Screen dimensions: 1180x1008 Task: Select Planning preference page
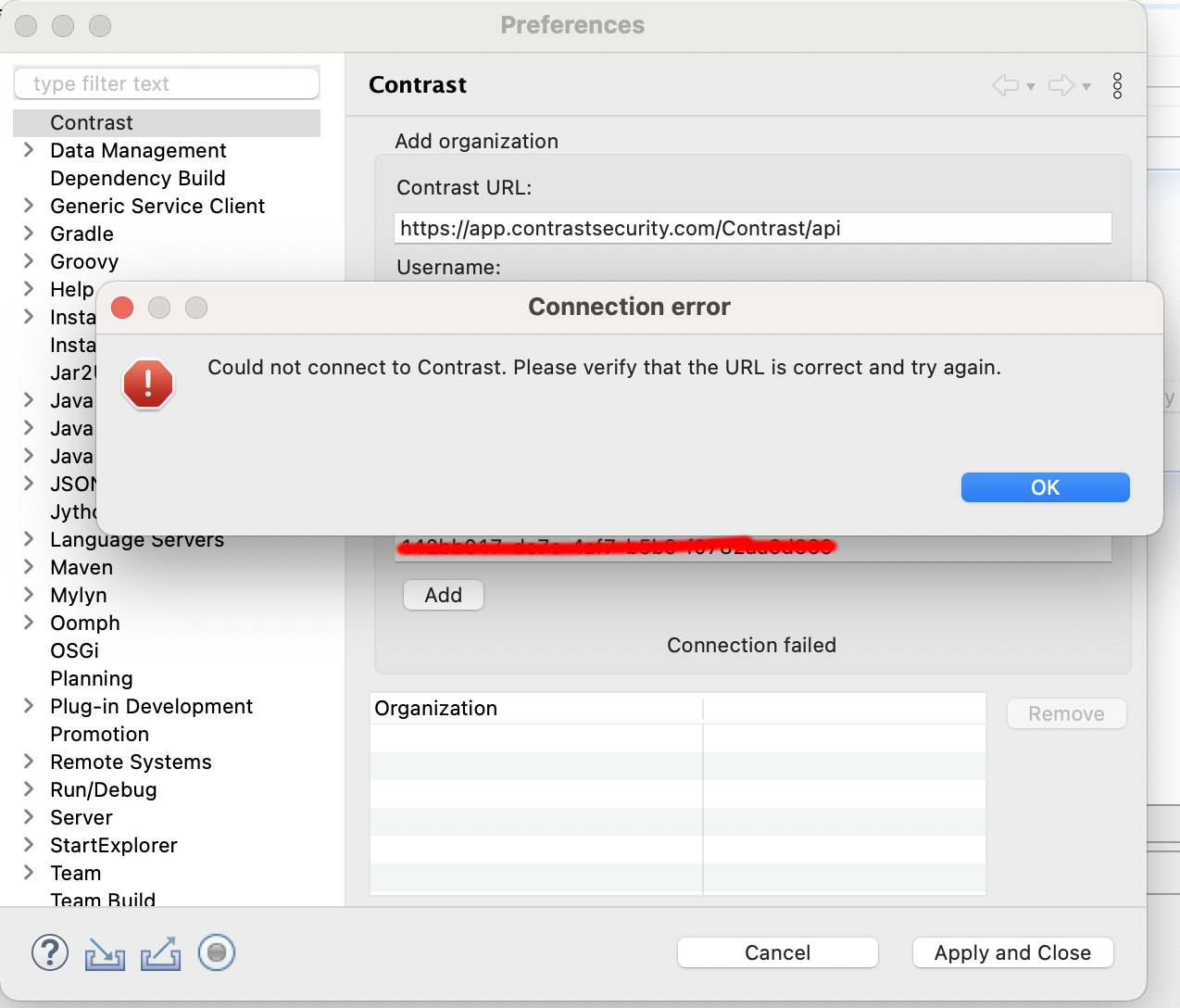tap(92, 678)
